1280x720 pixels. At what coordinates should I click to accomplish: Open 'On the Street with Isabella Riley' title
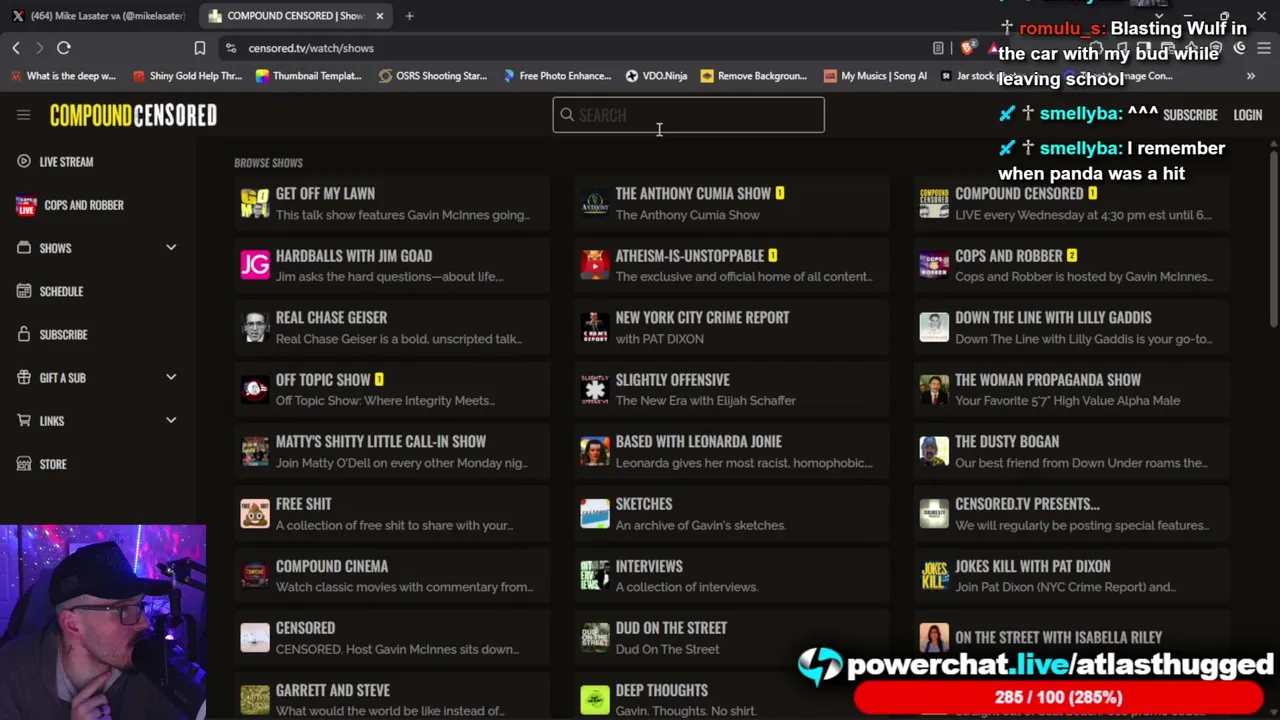[x=1058, y=637]
